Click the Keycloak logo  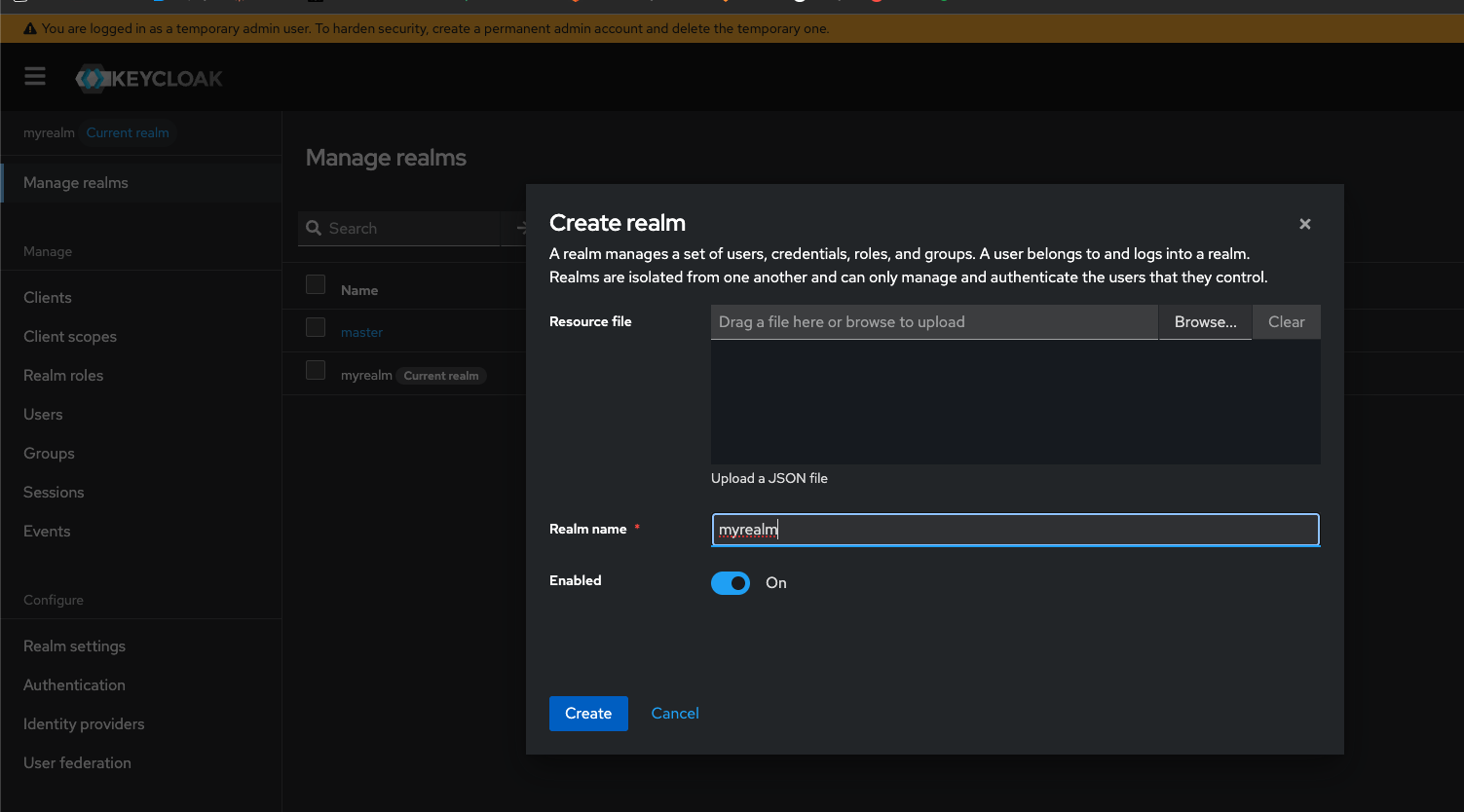click(149, 79)
